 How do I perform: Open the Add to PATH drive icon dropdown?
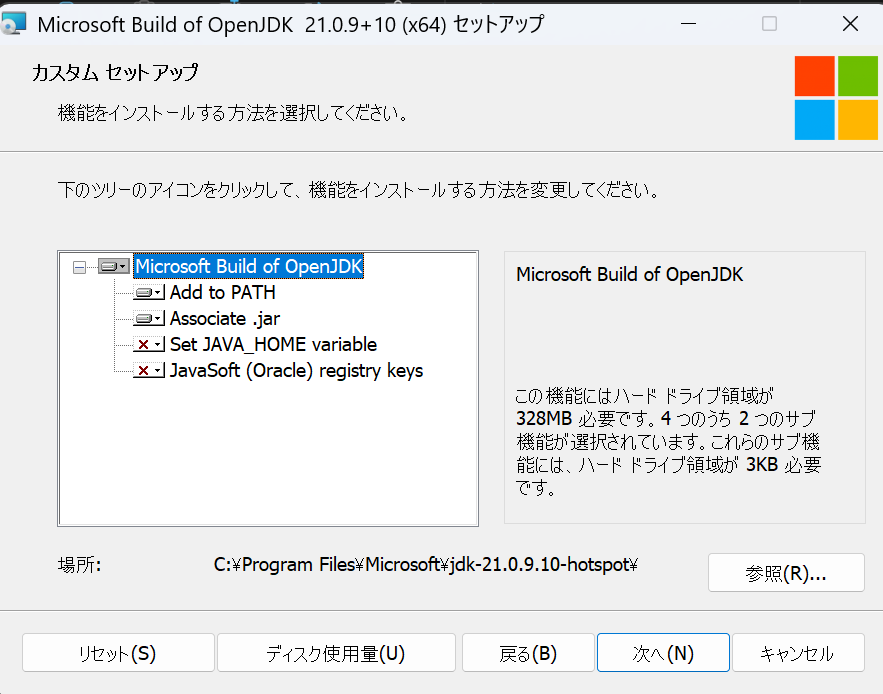(149, 293)
